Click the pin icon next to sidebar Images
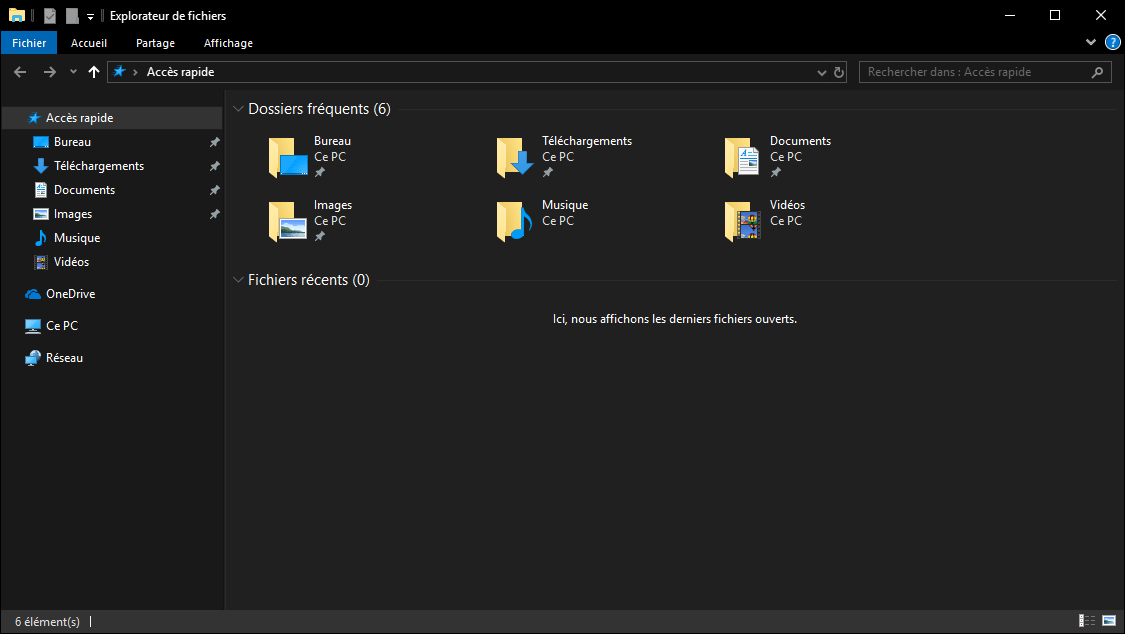 click(x=214, y=214)
